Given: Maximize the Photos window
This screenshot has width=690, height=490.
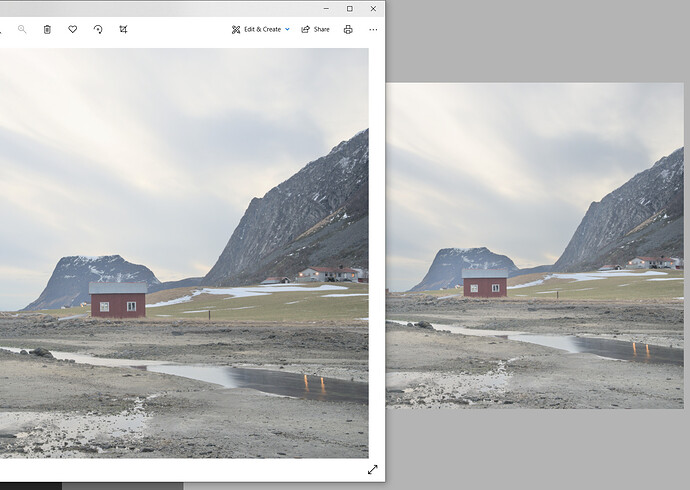Looking at the screenshot, I should pyautogui.click(x=349, y=8).
